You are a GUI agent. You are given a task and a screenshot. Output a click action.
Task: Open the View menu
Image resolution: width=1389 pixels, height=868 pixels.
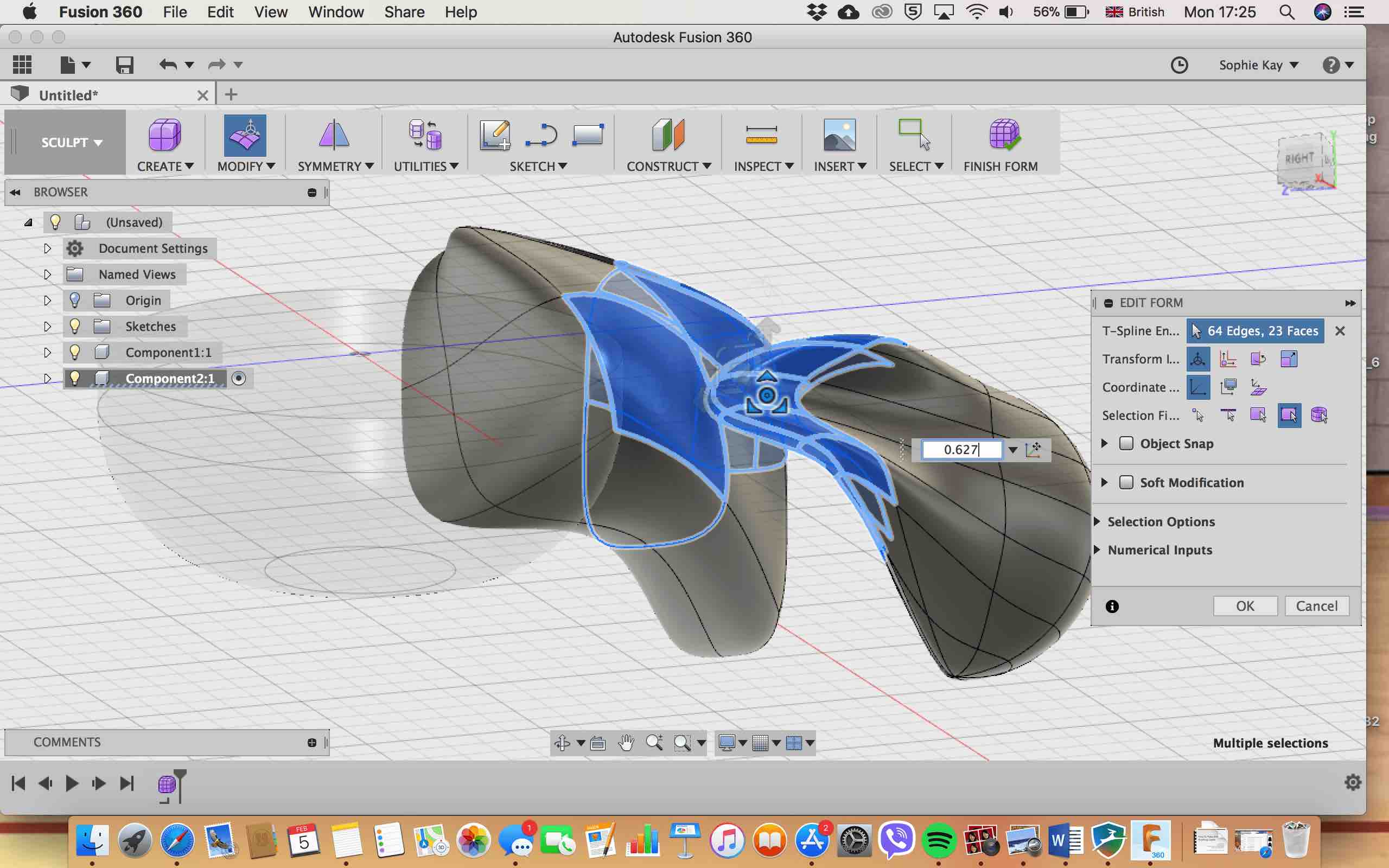click(270, 12)
